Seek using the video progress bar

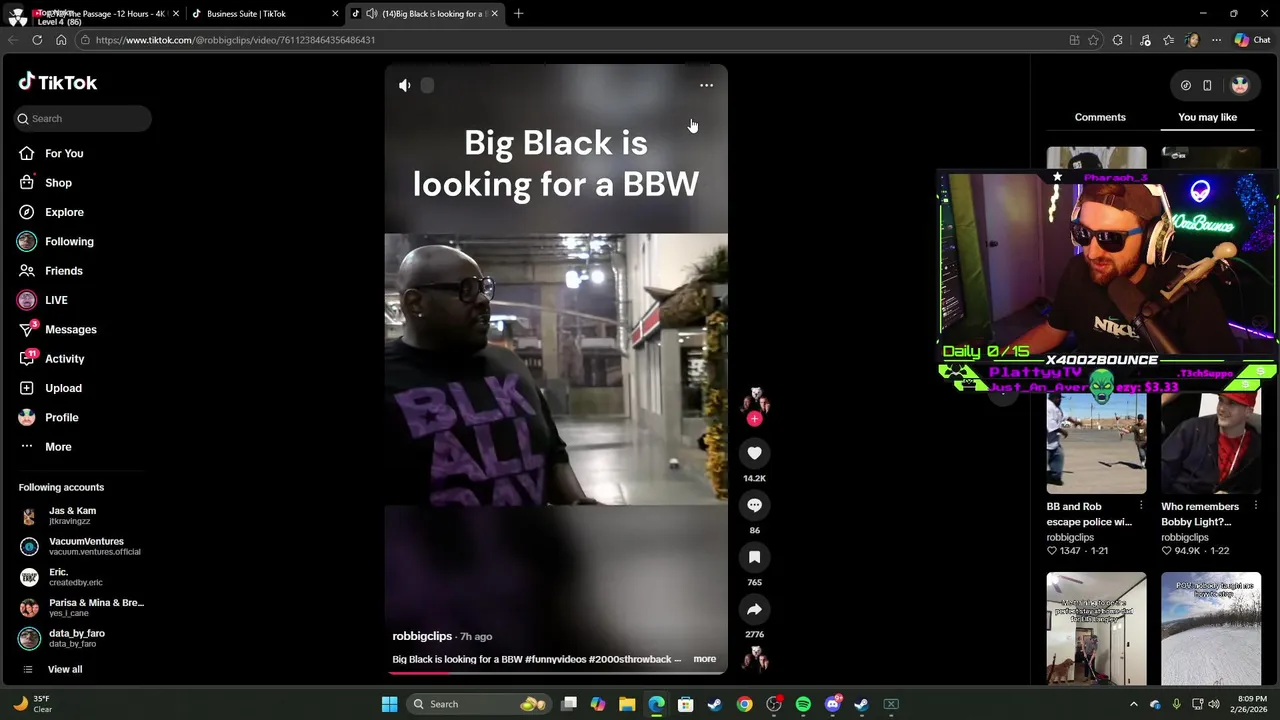pos(556,672)
